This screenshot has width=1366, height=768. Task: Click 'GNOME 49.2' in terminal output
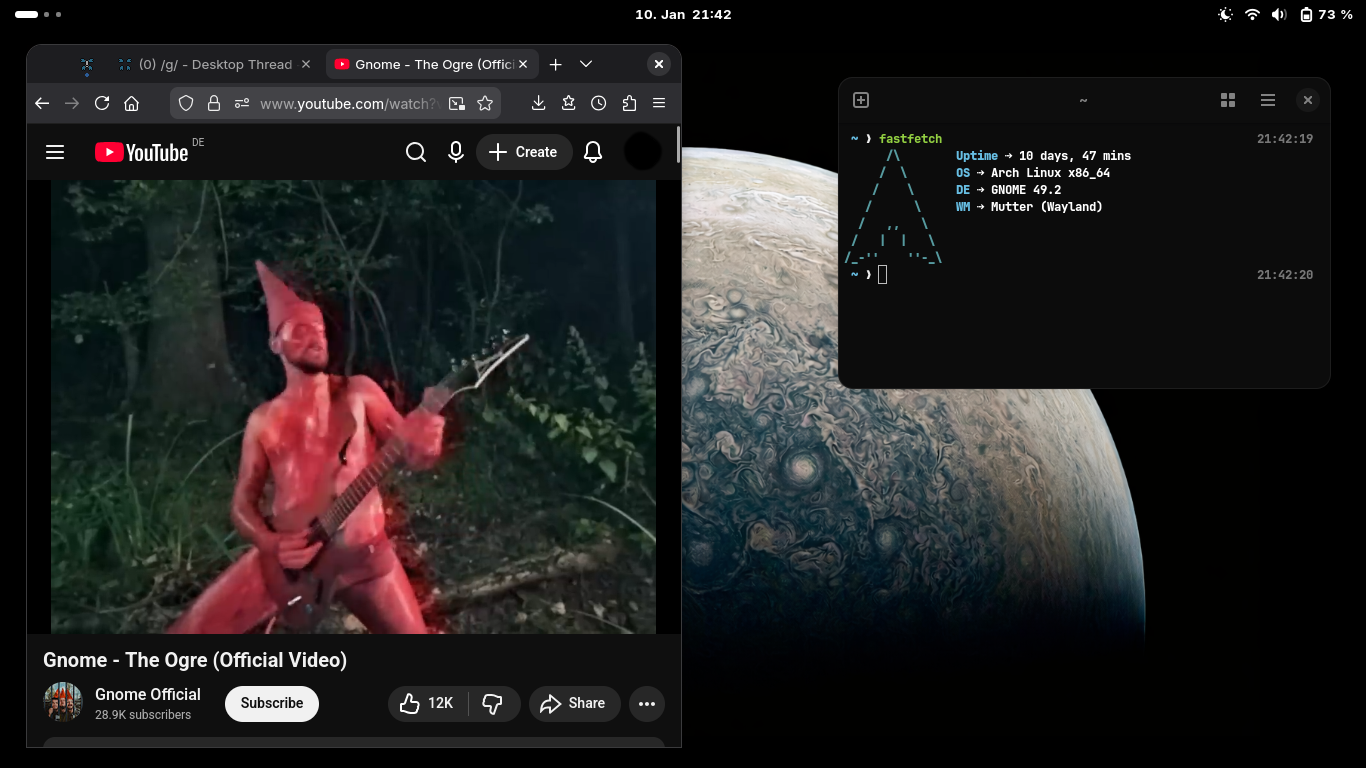tap(1026, 190)
